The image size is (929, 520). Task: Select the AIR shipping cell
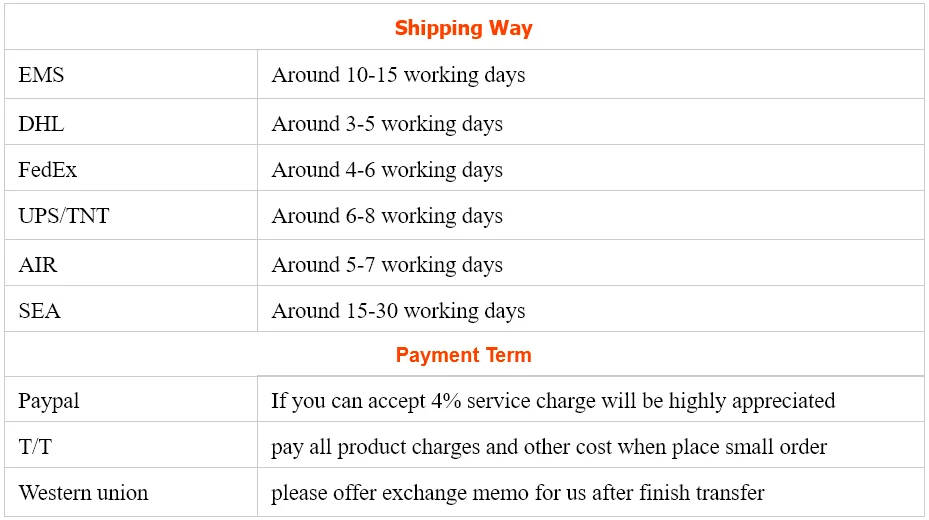tap(40, 265)
